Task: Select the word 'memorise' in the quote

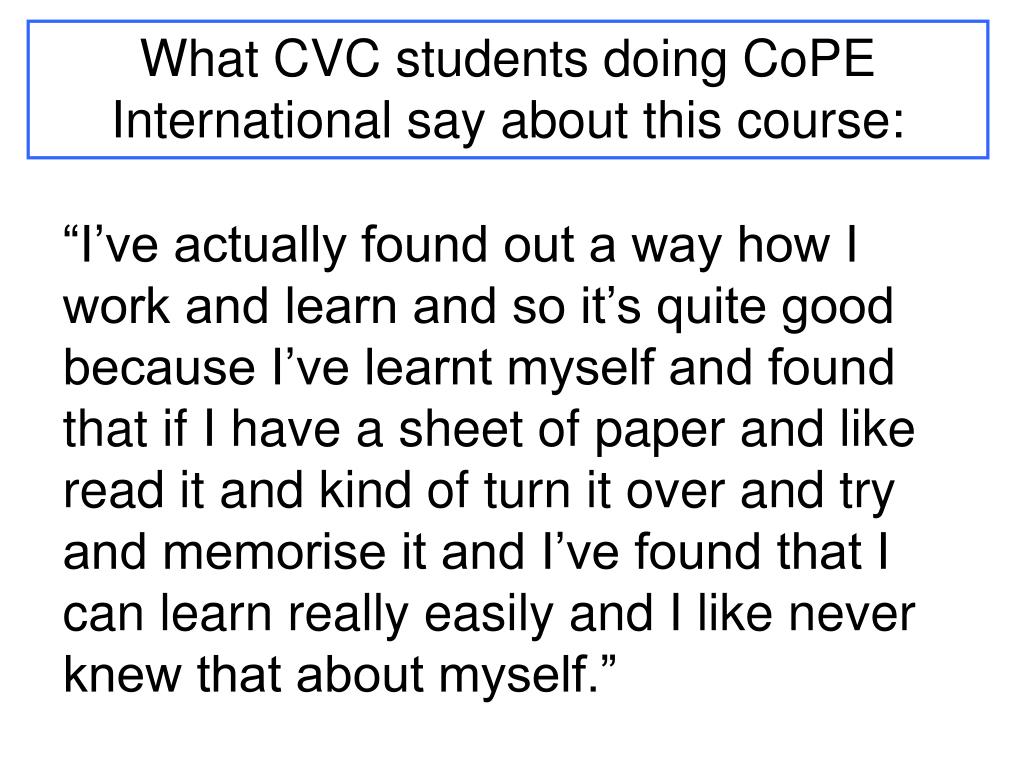Action: (274, 552)
